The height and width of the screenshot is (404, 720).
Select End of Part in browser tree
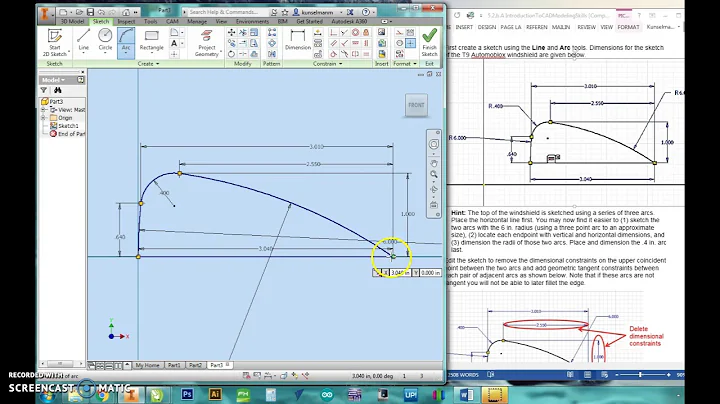(68, 134)
